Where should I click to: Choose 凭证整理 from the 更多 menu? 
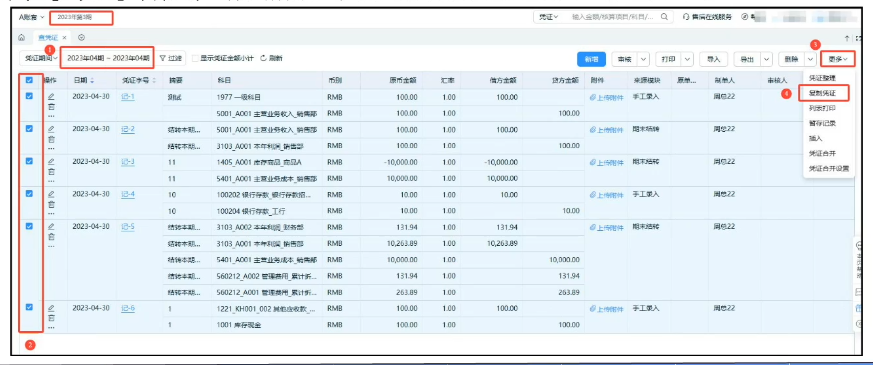coord(822,78)
